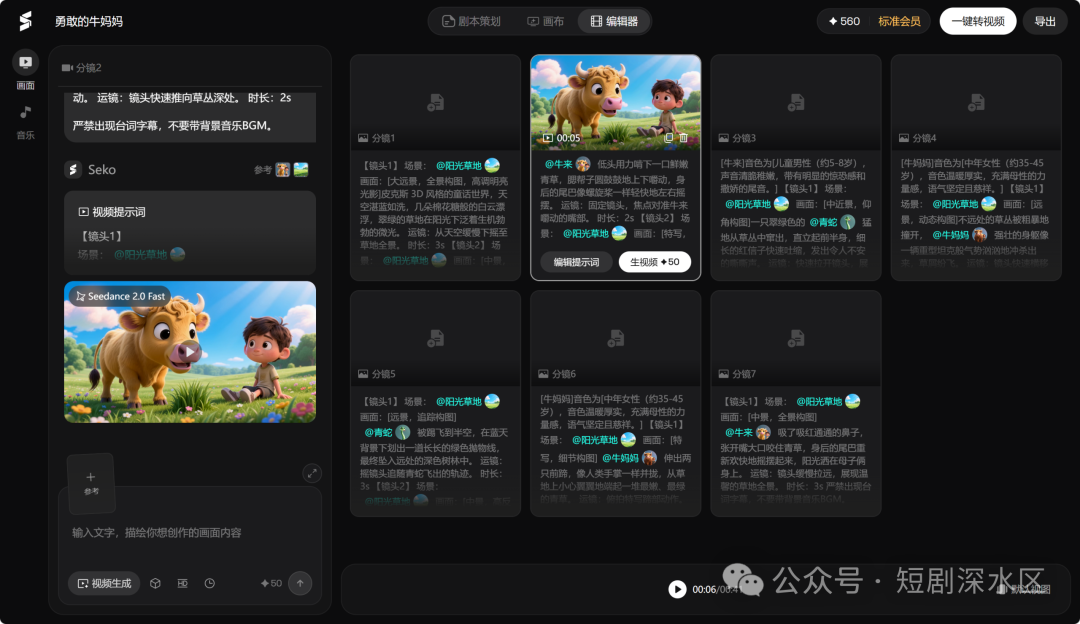Viewport: 1080px width, 624px height.
Task: Click the 标准会员 membership label
Action: (x=899, y=21)
